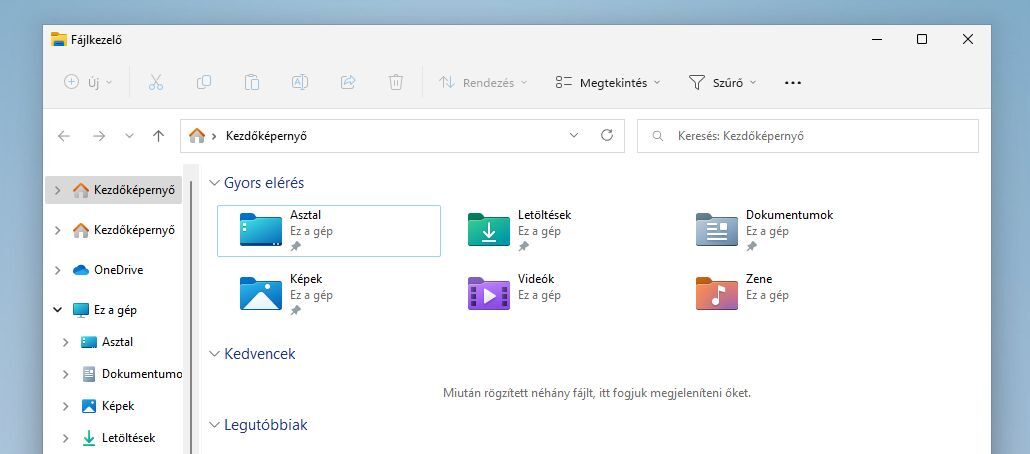This screenshot has width=1030, height=454.
Task: Open the Szűrő filter dropdown
Action: pos(723,83)
